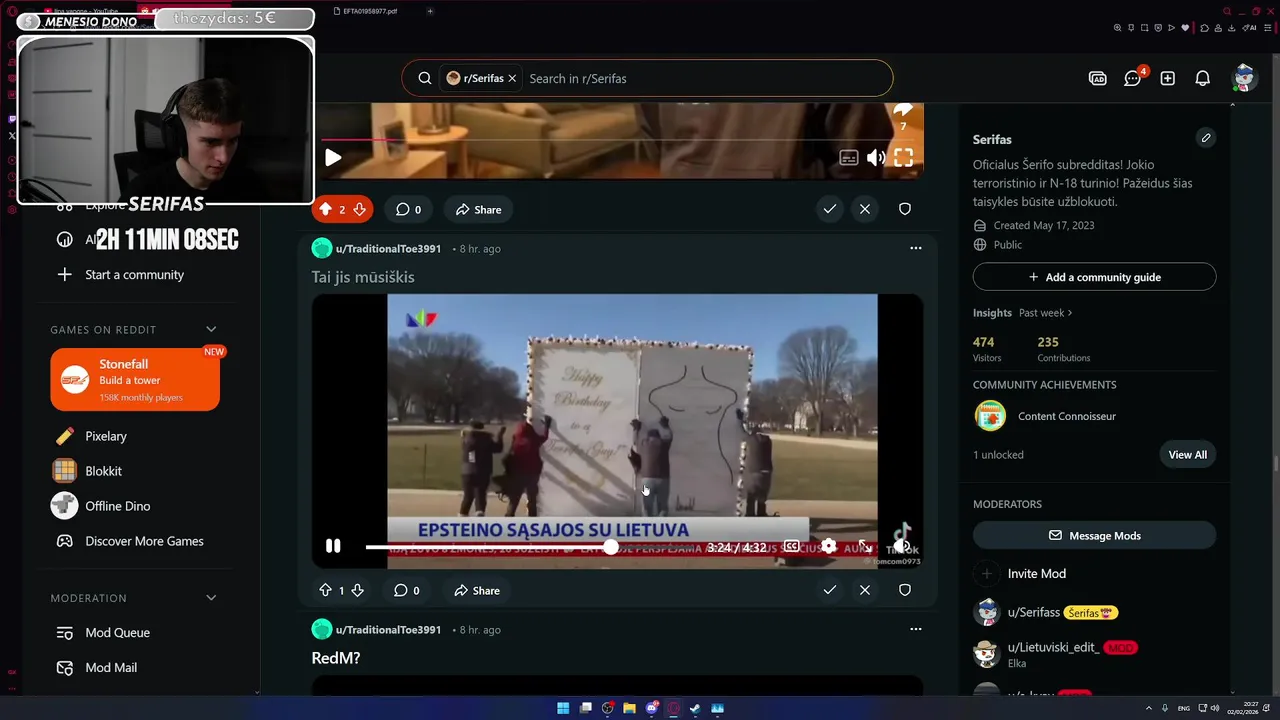Open Steam from the taskbar
Screen dimensions: 1280x720
(x=695, y=708)
